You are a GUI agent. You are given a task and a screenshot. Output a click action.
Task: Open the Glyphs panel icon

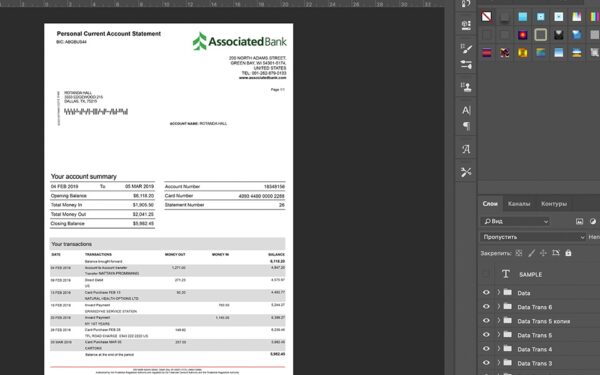click(x=466, y=149)
